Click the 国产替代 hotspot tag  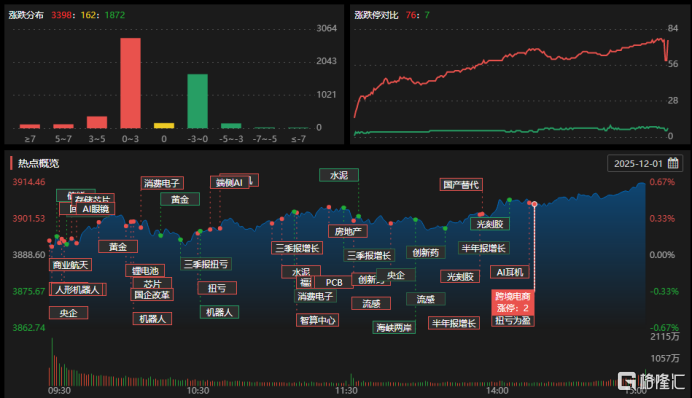(x=461, y=184)
